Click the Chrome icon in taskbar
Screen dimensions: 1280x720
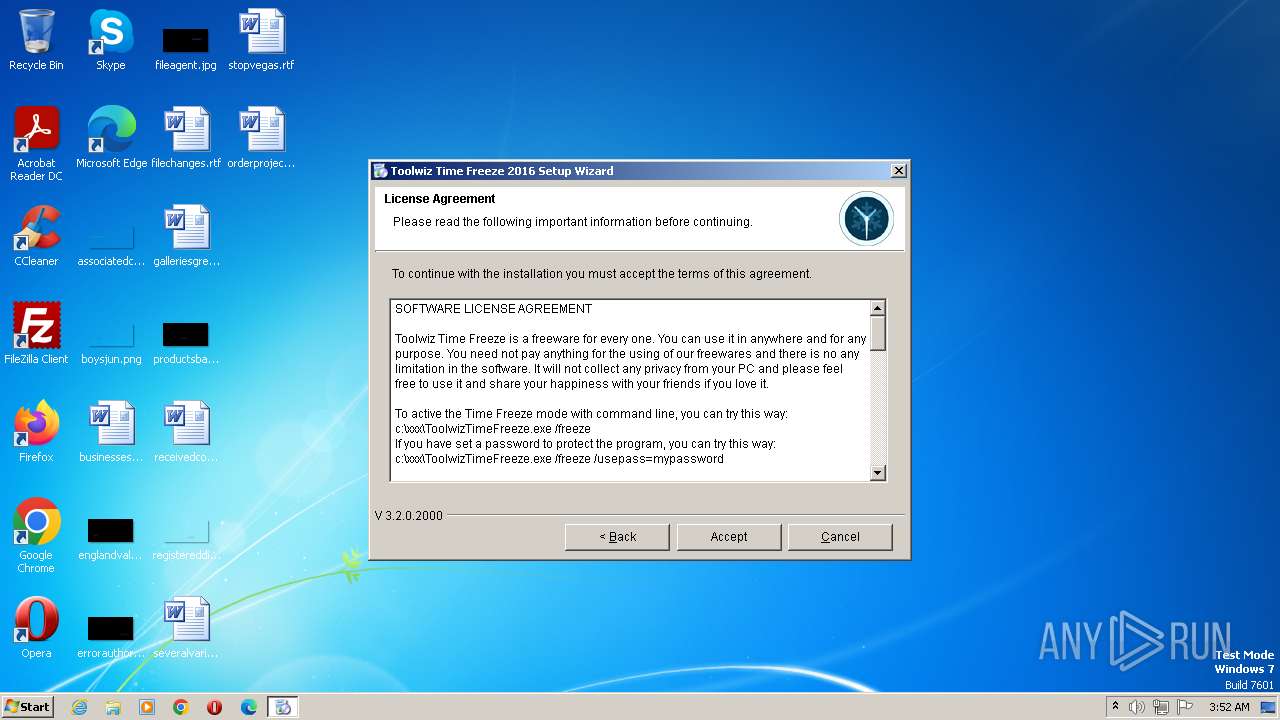pyautogui.click(x=181, y=707)
